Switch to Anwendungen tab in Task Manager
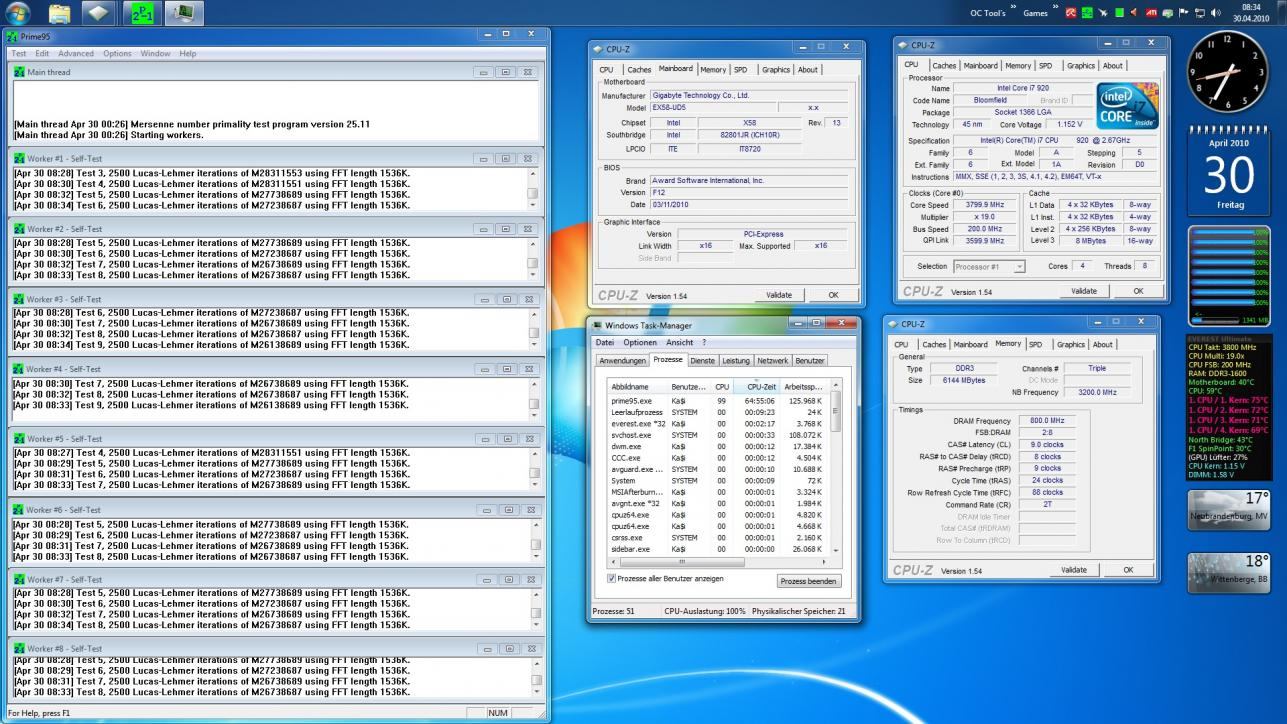This screenshot has height=724, width=1287. tap(622, 360)
